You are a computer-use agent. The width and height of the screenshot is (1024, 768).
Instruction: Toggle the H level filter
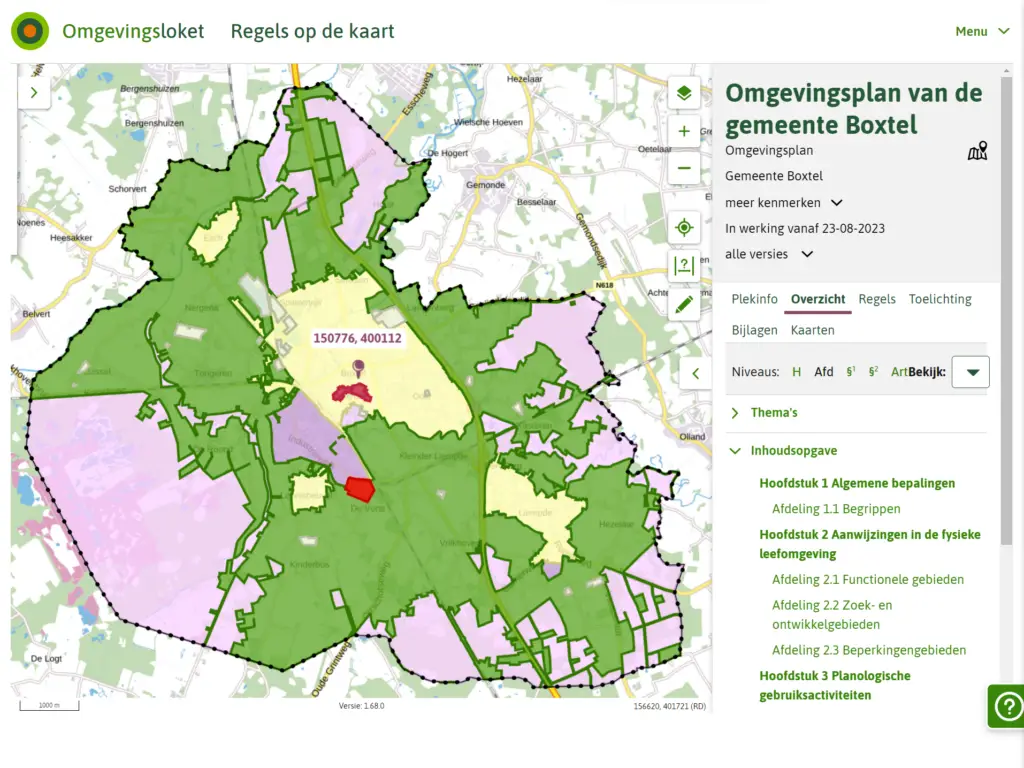pos(797,372)
